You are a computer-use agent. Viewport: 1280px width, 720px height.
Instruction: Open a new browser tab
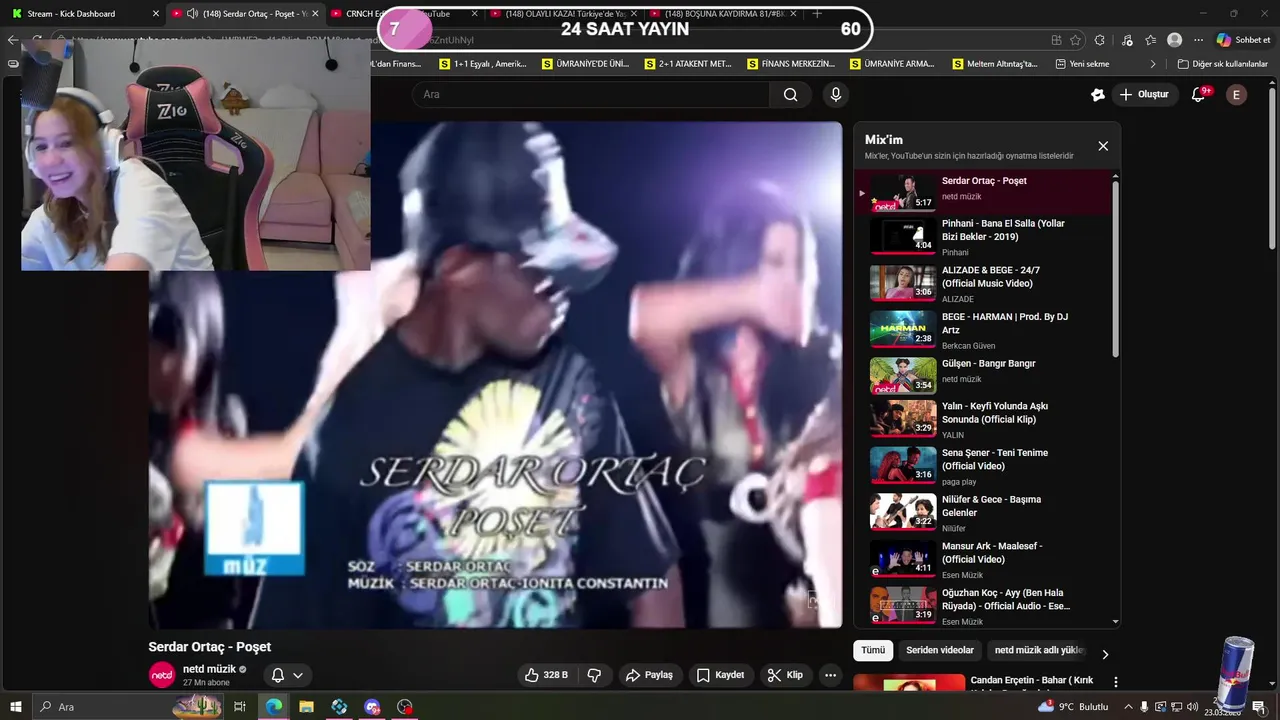tap(817, 14)
